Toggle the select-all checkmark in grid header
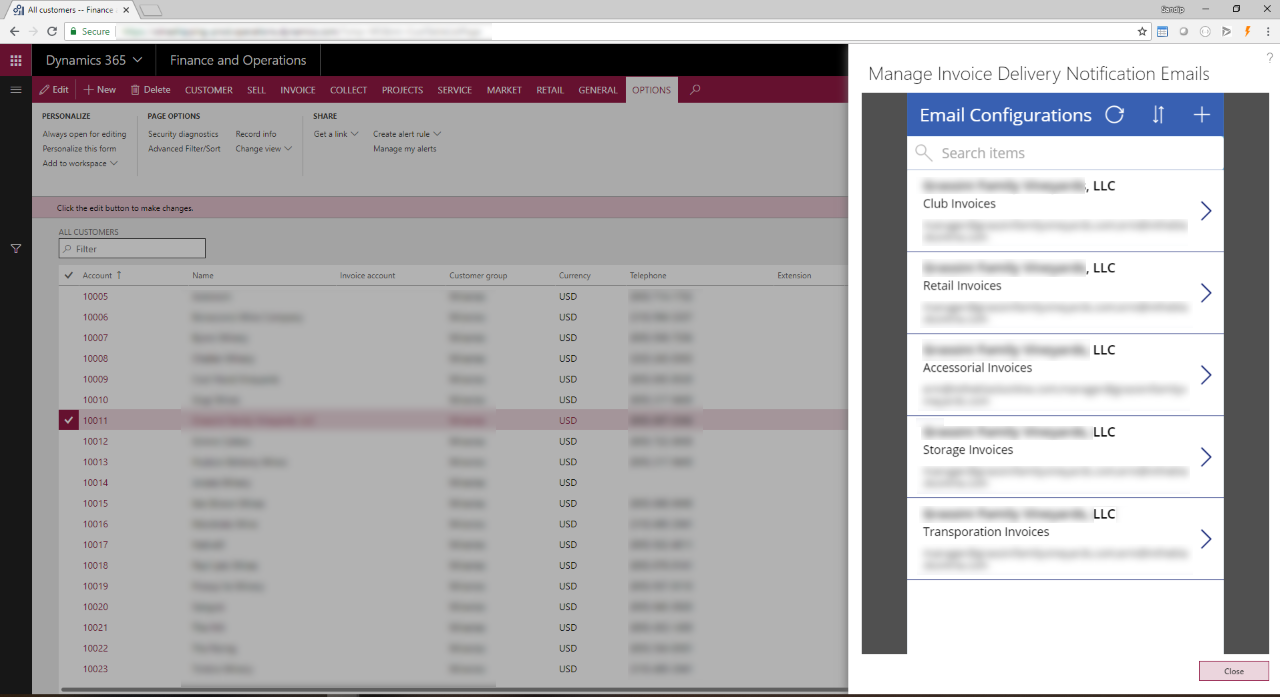1280x697 pixels. click(69, 275)
